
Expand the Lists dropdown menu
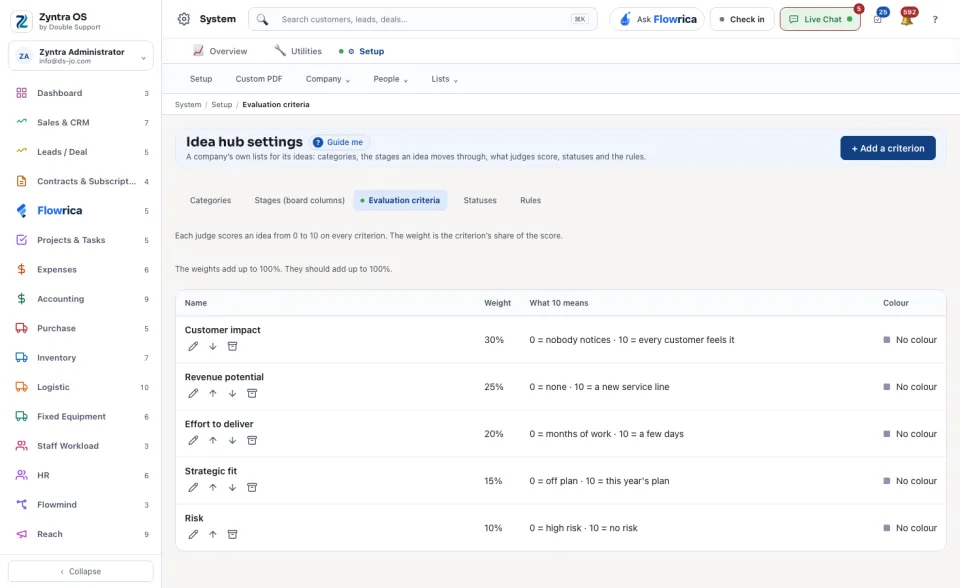pos(444,79)
